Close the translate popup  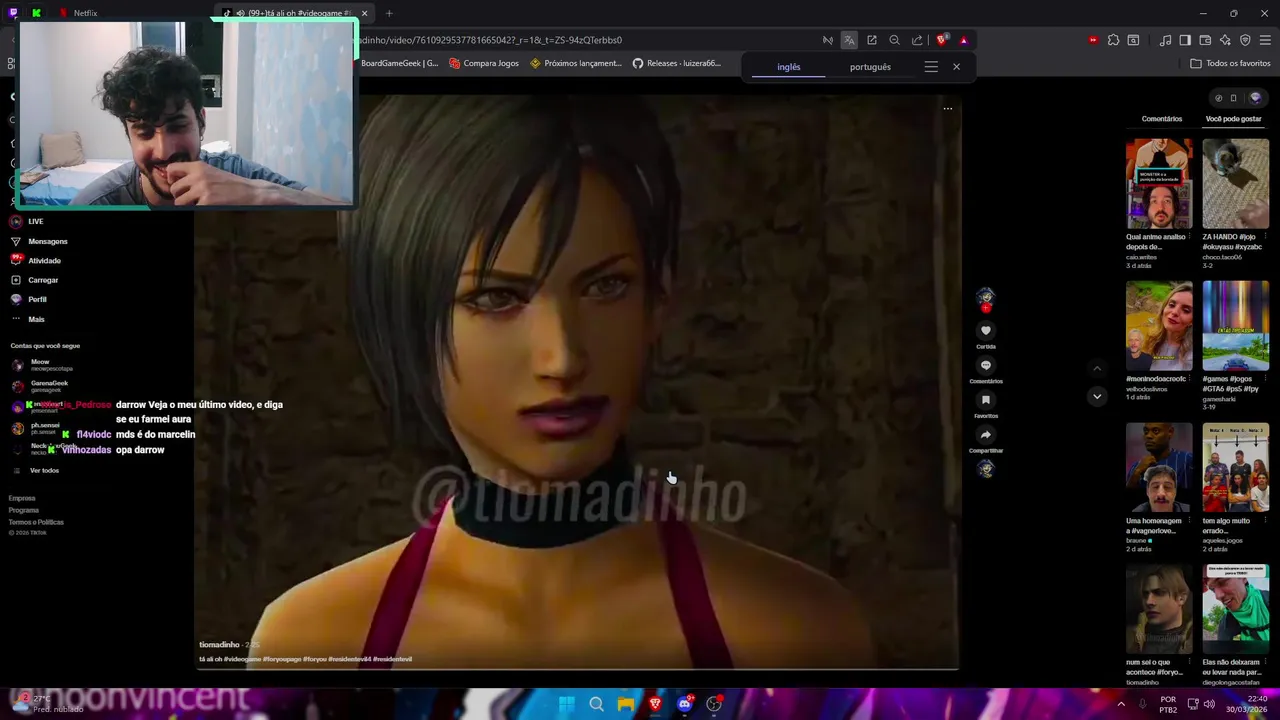[956, 67]
